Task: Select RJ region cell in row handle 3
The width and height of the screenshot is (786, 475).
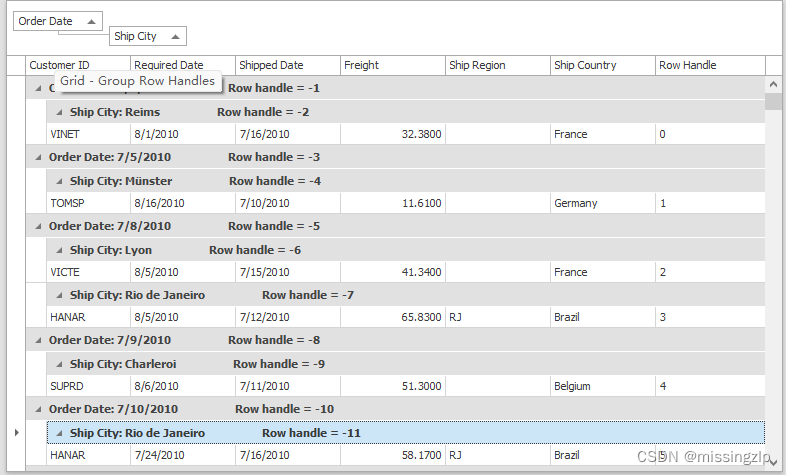Action: coord(498,317)
